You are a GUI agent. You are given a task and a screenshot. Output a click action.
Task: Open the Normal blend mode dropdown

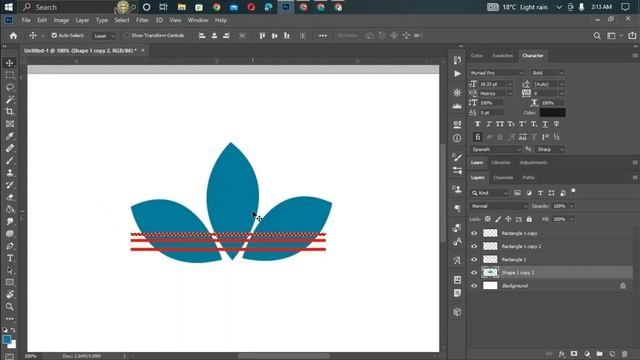click(499, 206)
